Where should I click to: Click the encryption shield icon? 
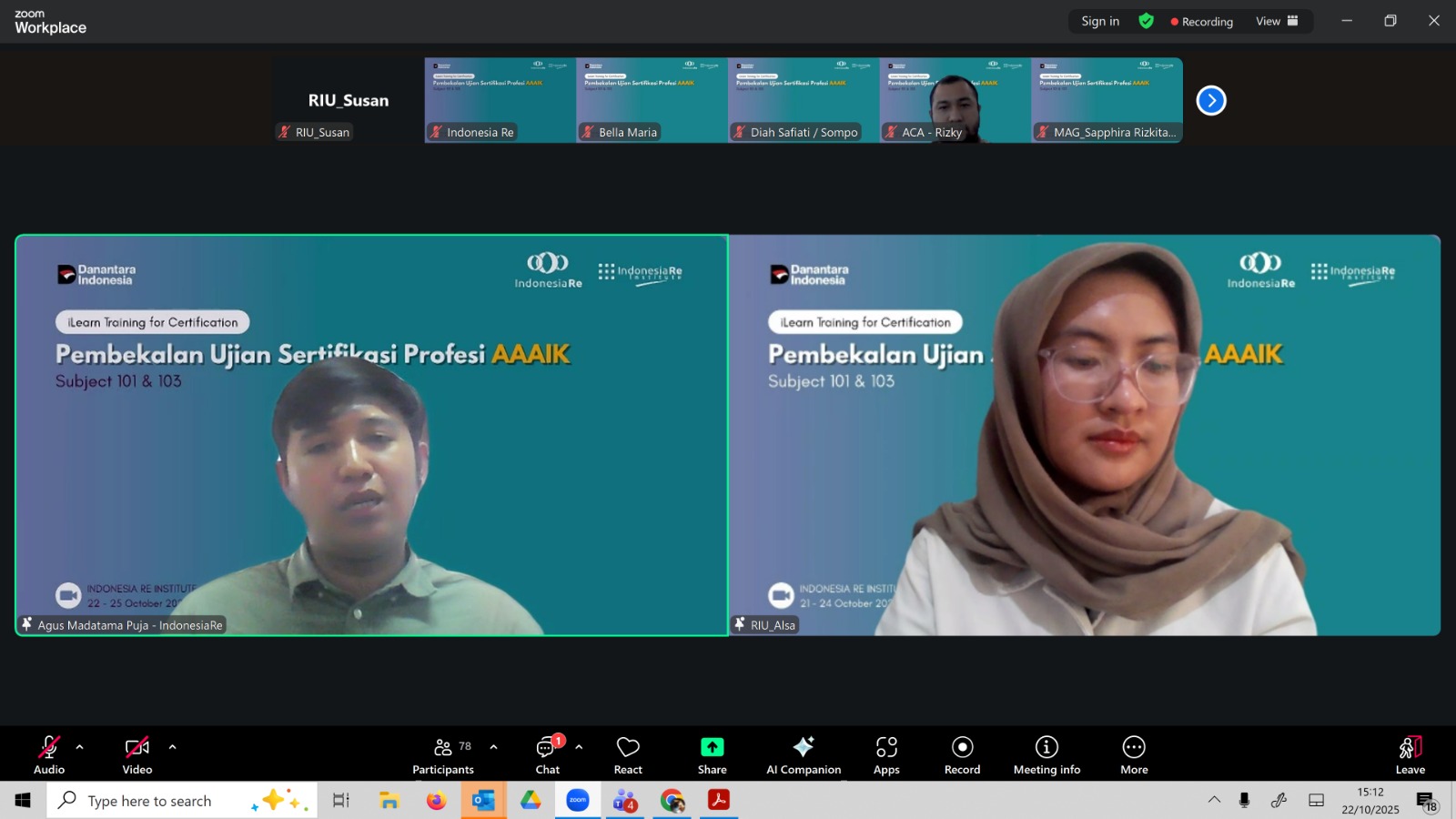[x=1146, y=21]
